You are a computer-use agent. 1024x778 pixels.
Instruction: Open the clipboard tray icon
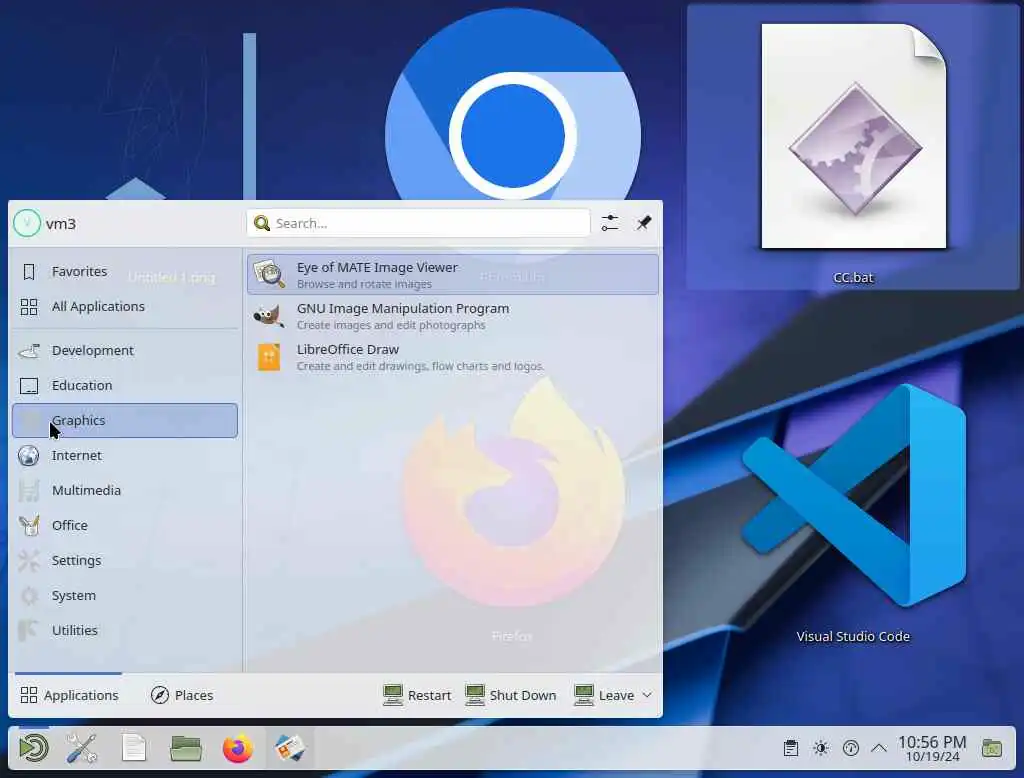click(x=791, y=748)
